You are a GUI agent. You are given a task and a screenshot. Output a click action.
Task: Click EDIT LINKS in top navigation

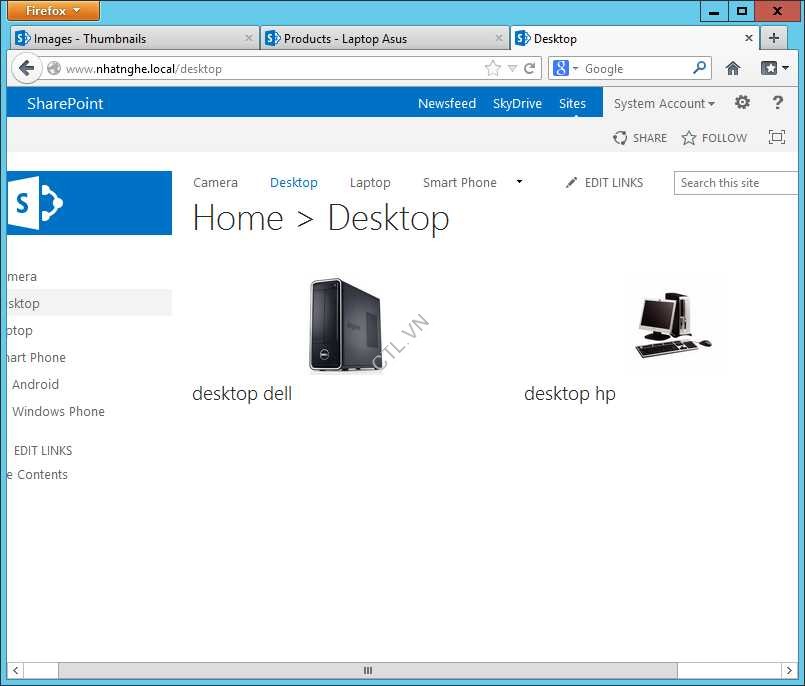(604, 182)
